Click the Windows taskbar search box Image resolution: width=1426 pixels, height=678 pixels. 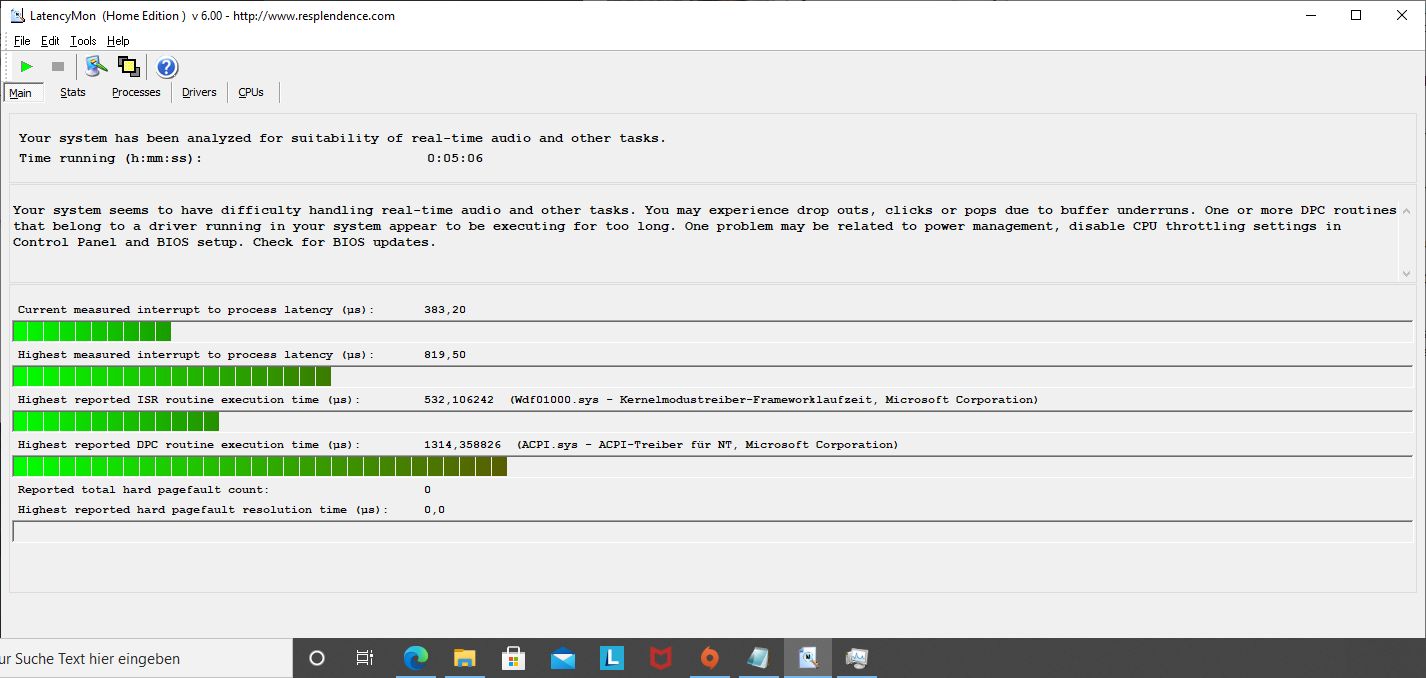pos(146,658)
